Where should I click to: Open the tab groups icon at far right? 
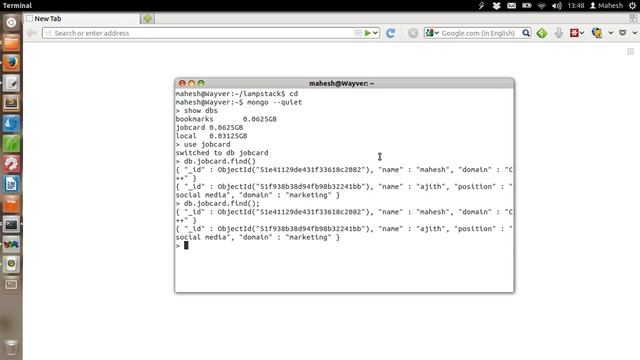coord(633,18)
